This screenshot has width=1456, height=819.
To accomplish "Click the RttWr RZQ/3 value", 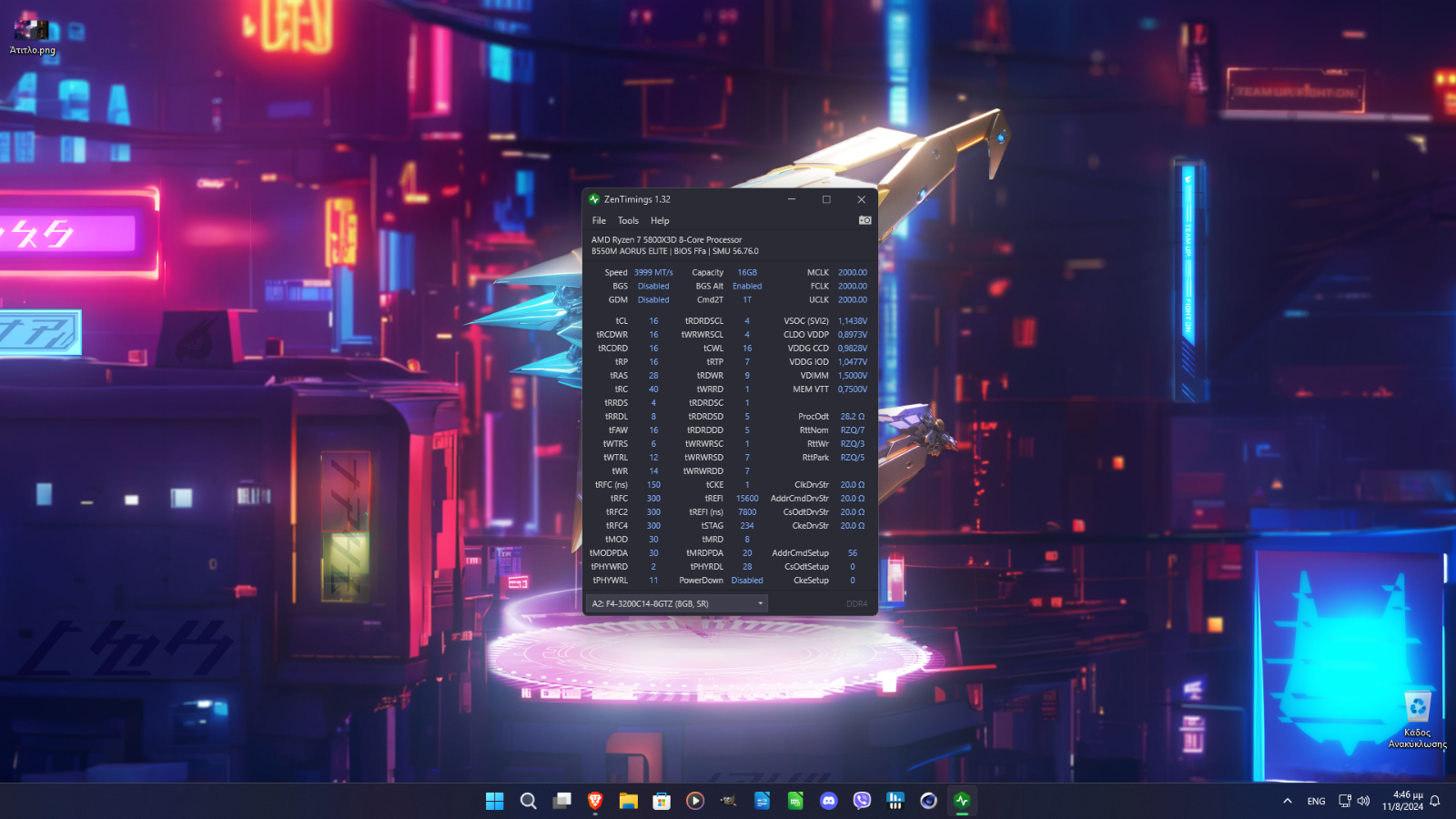I will click(853, 443).
